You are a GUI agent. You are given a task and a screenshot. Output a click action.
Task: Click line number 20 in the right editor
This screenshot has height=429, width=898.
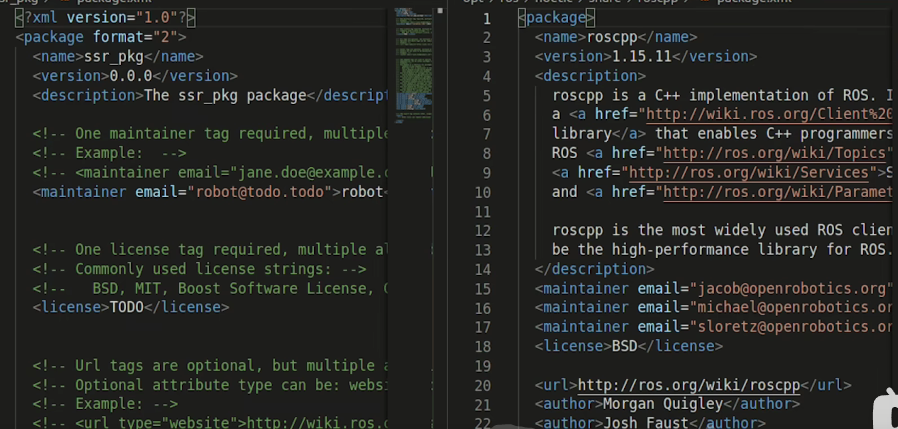coord(483,385)
